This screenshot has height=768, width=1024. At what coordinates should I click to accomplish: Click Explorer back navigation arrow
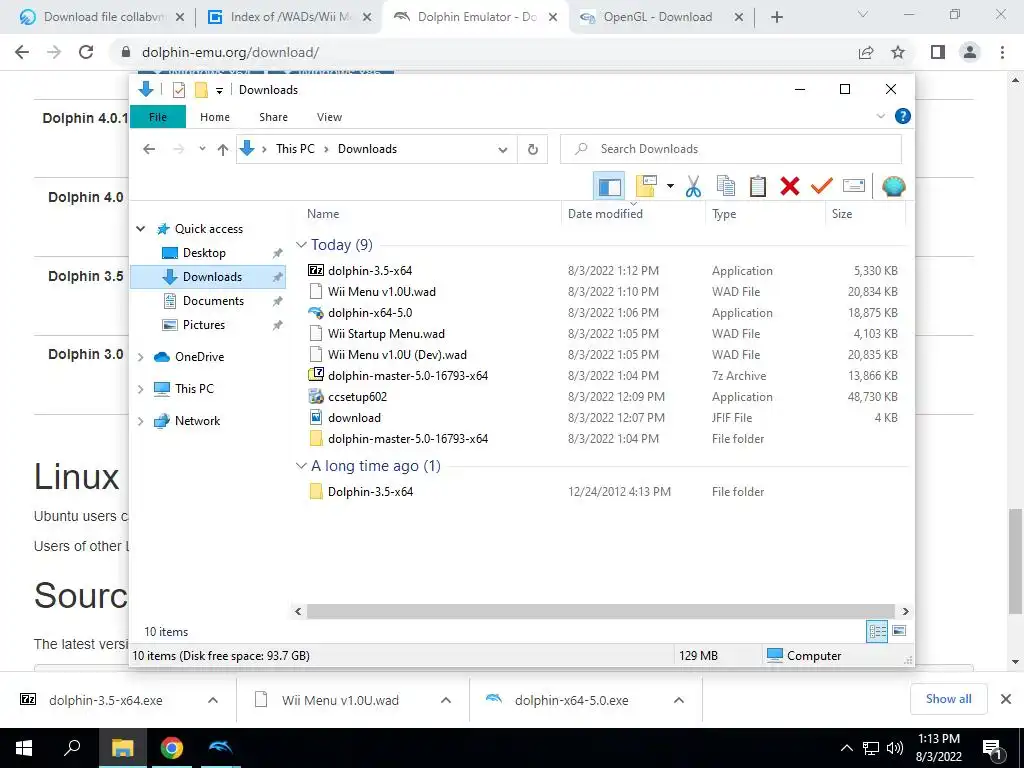tap(149, 149)
